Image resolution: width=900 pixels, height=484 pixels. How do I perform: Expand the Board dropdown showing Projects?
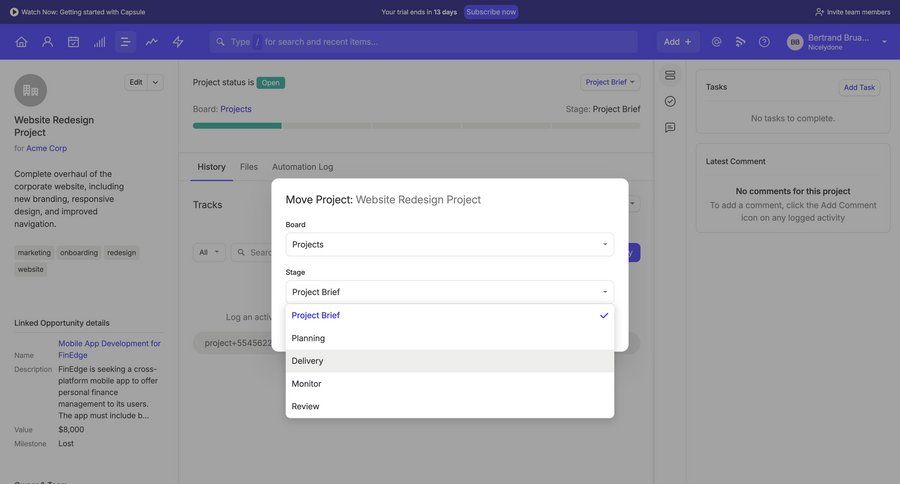coord(449,244)
